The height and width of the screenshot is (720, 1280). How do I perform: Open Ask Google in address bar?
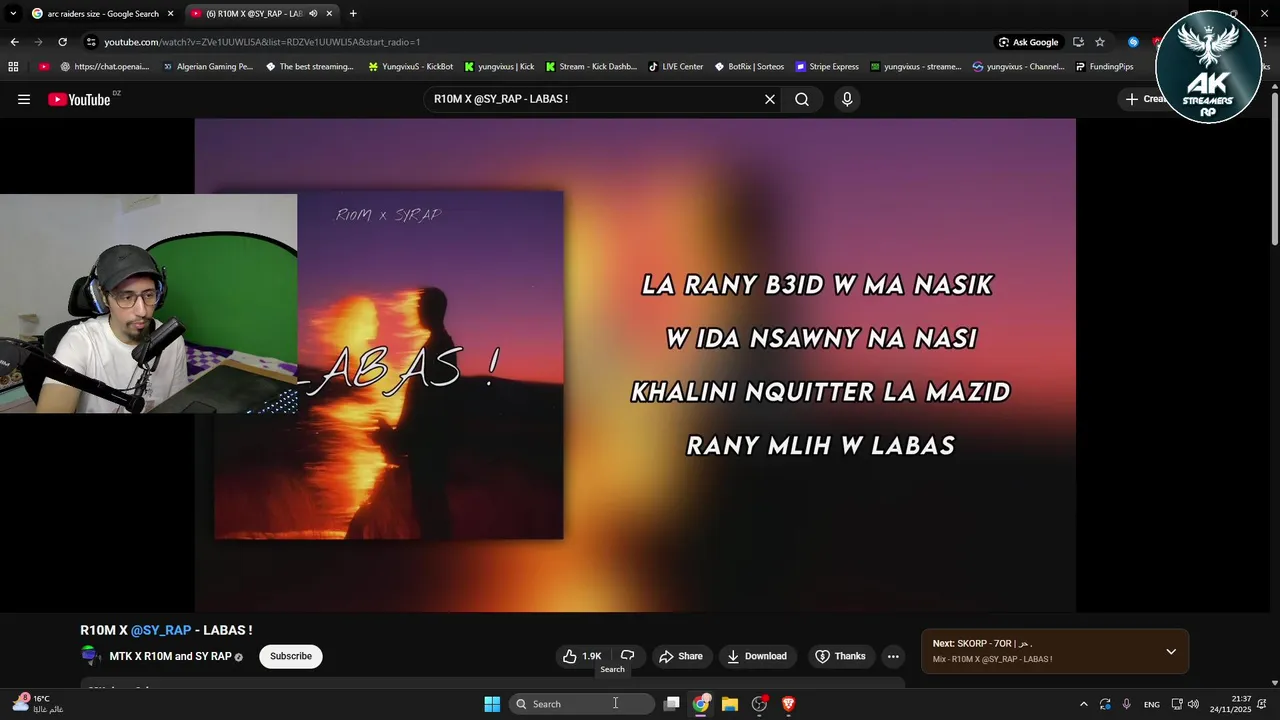1028,42
